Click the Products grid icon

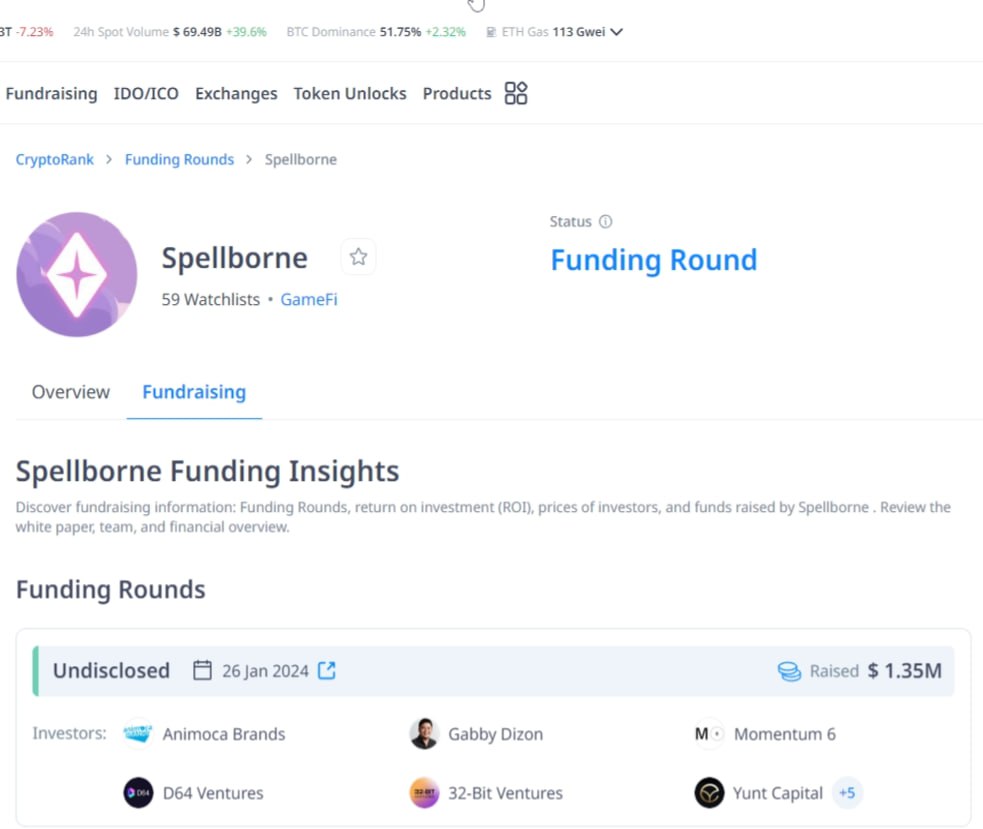(x=516, y=93)
